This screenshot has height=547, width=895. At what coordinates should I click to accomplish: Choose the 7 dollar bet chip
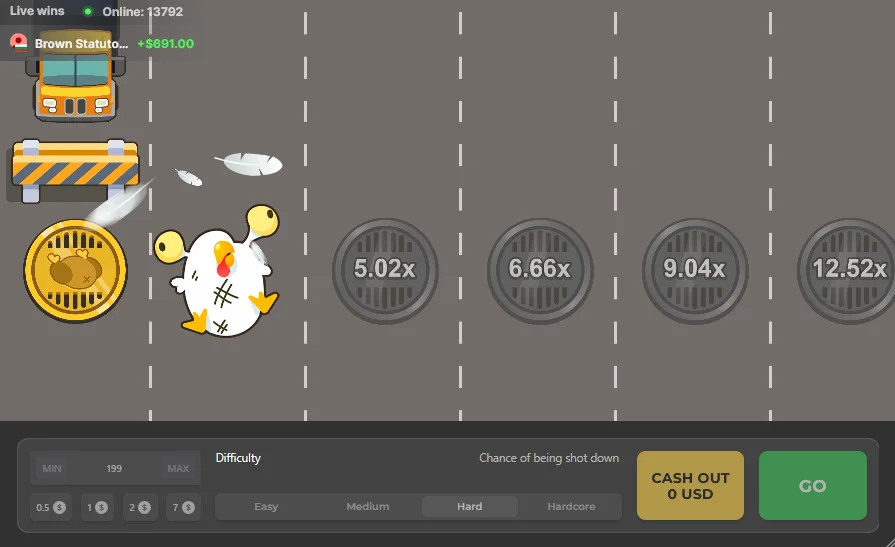tap(183, 507)
